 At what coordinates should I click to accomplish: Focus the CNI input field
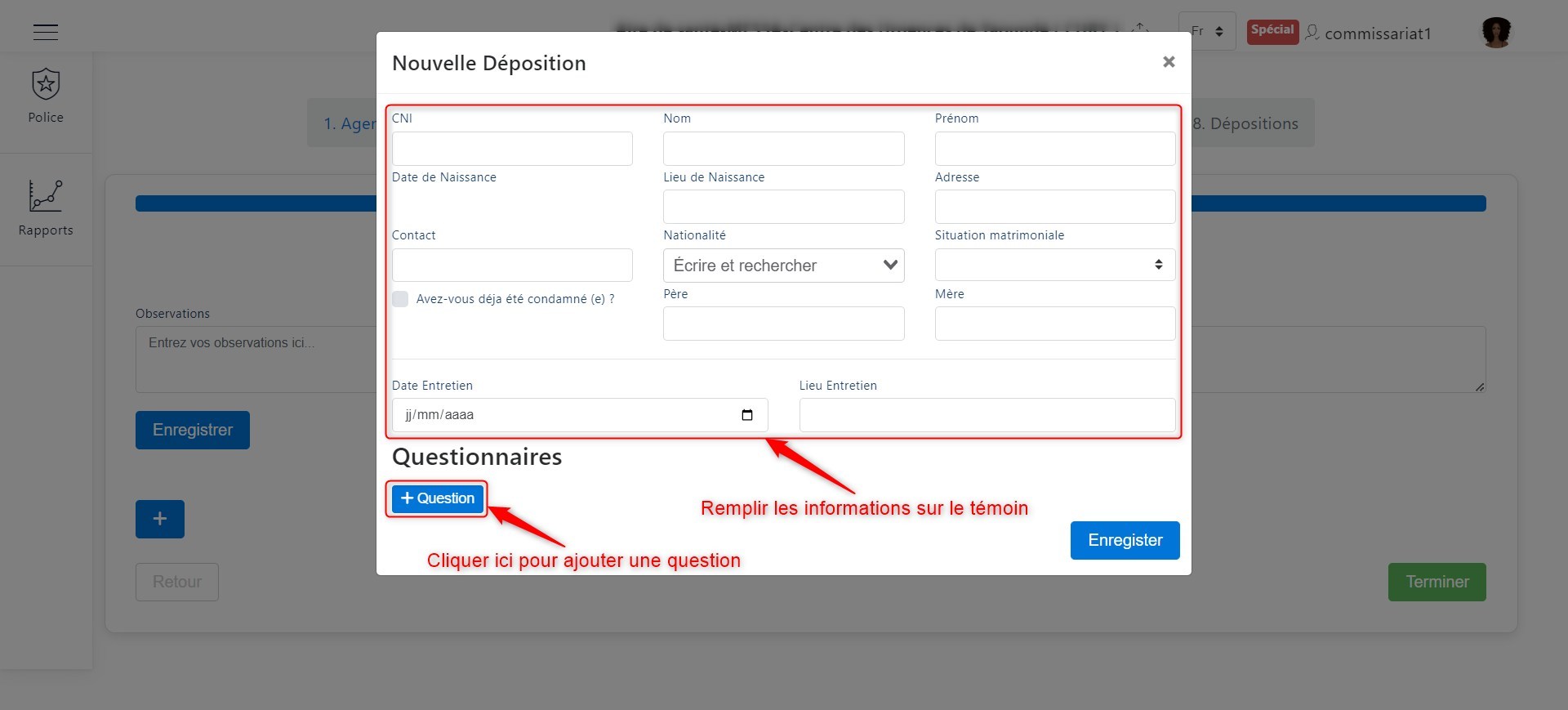512,149
